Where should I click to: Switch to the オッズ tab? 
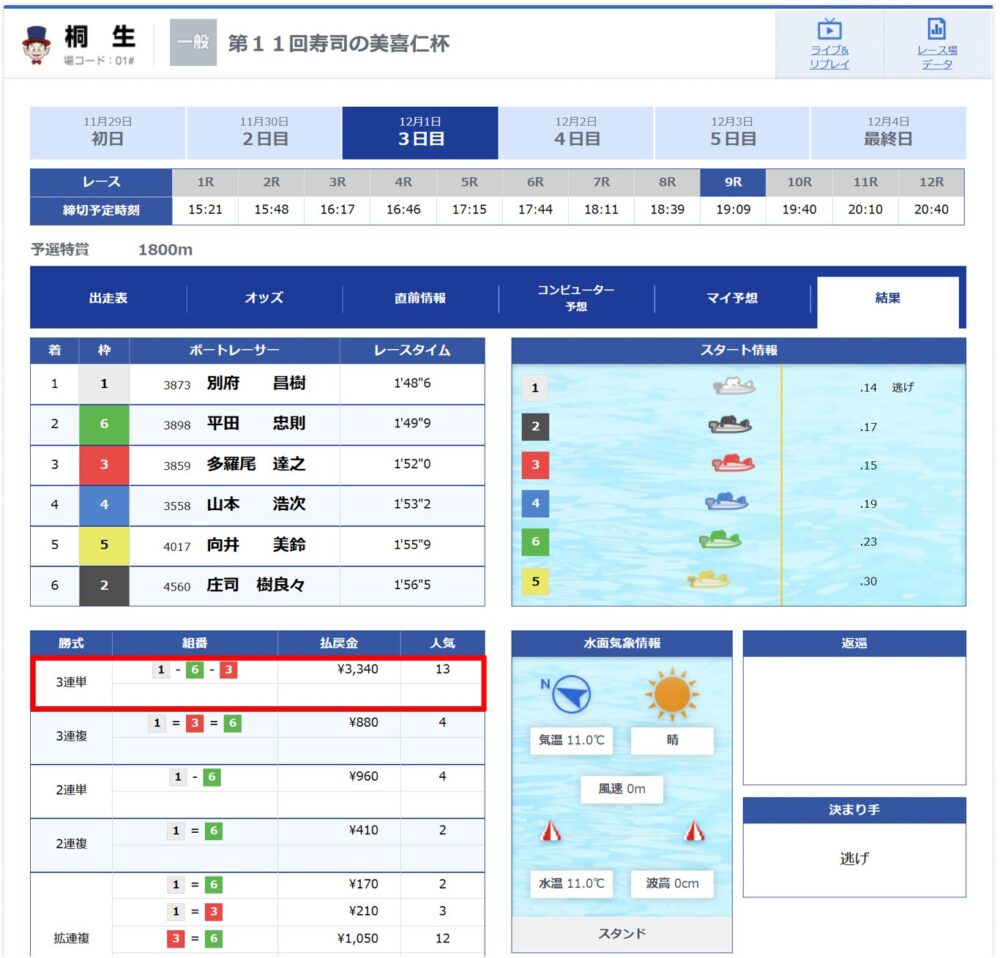point(264,298)
